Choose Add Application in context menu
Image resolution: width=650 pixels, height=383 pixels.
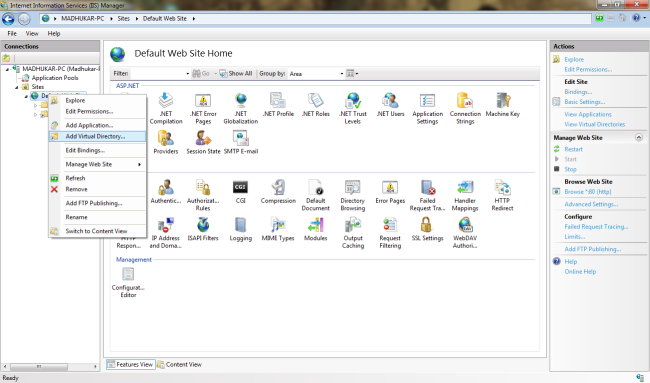tap(97, 125)
